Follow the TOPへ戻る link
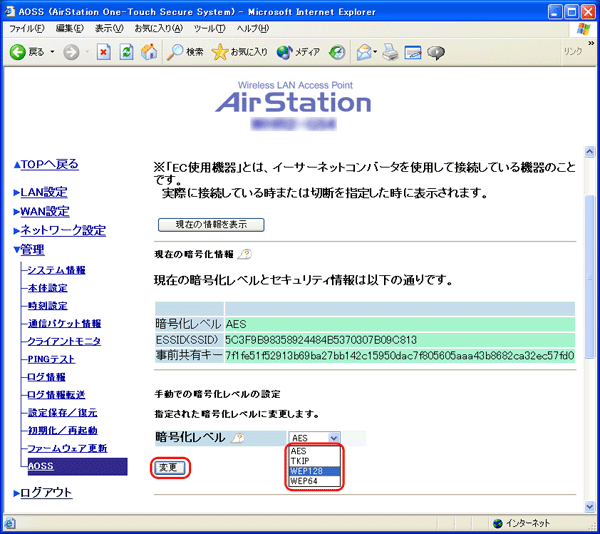Viewport: 600px width, 534px height. (49, 164)
